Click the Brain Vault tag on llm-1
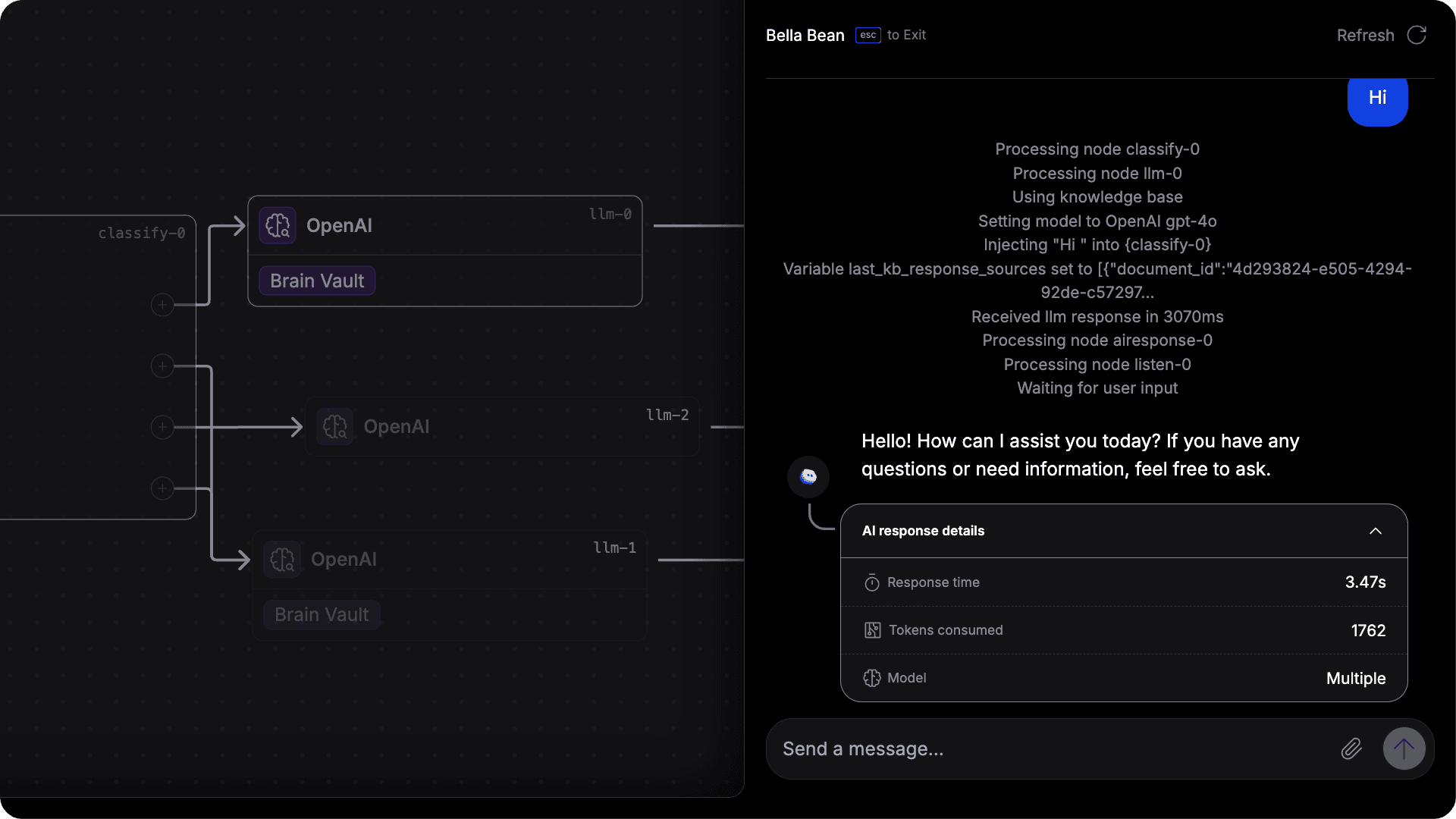Image resolution: width=1456 pixels, height=819 pixels. [322, 614]
